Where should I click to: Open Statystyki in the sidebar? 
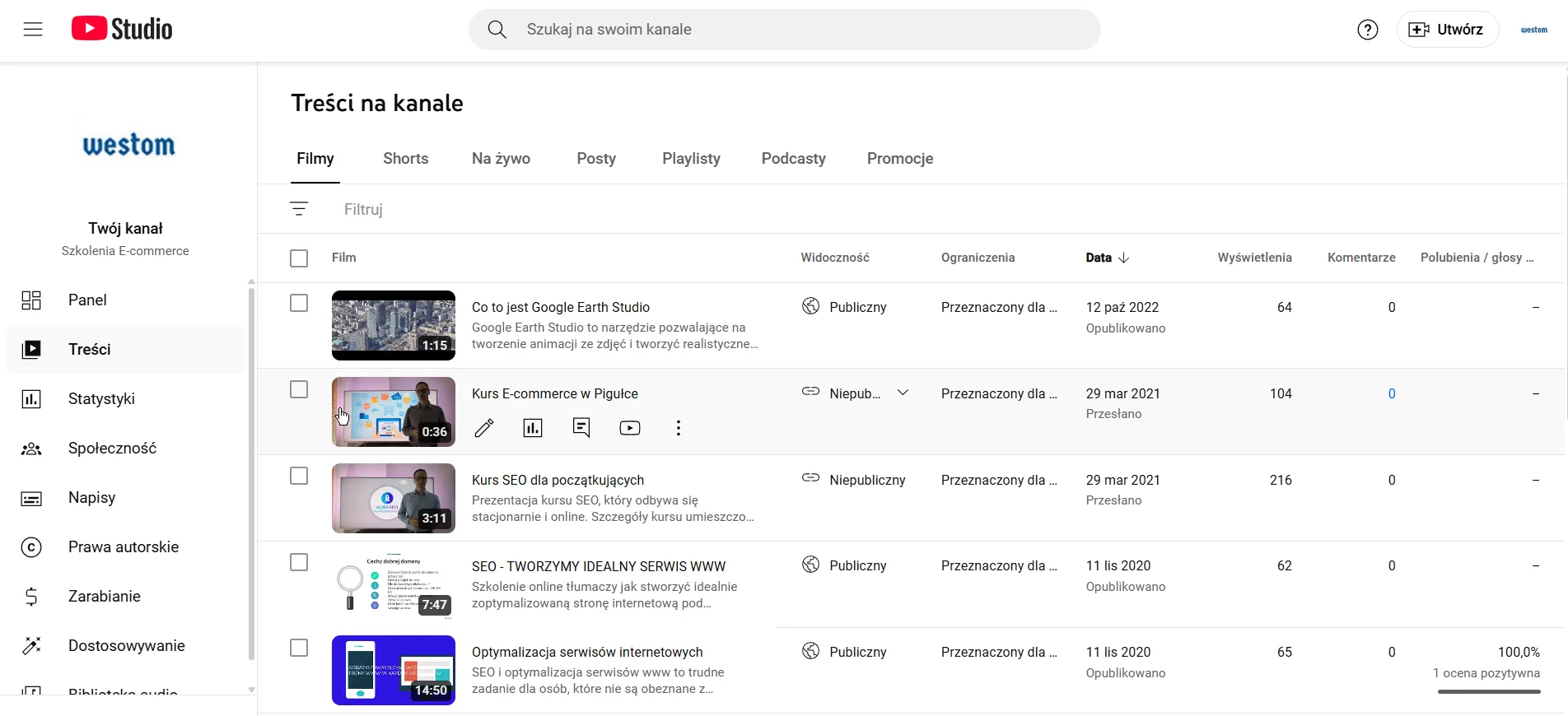click(101, 399)
